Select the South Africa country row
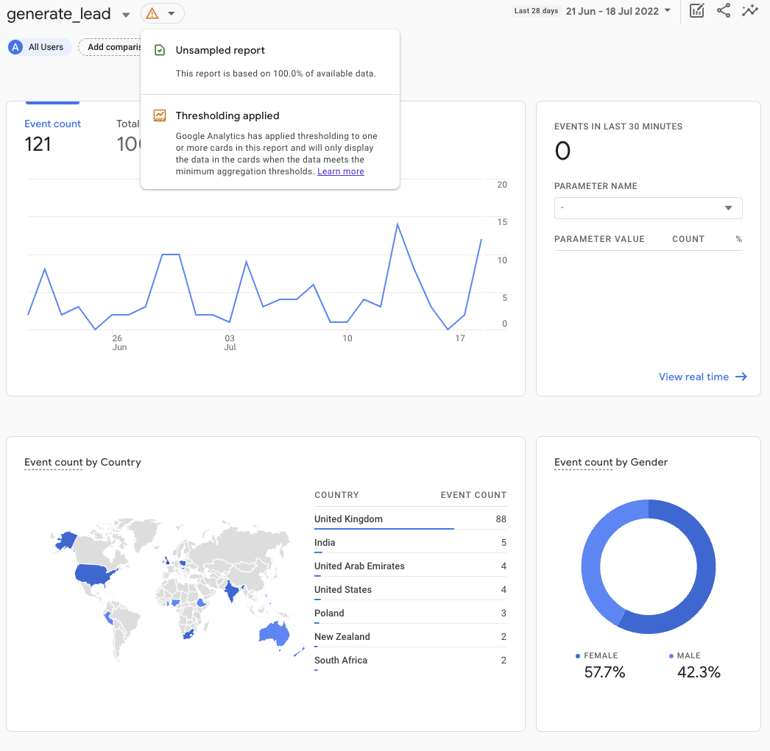770x751 pixels. [410, 661]
